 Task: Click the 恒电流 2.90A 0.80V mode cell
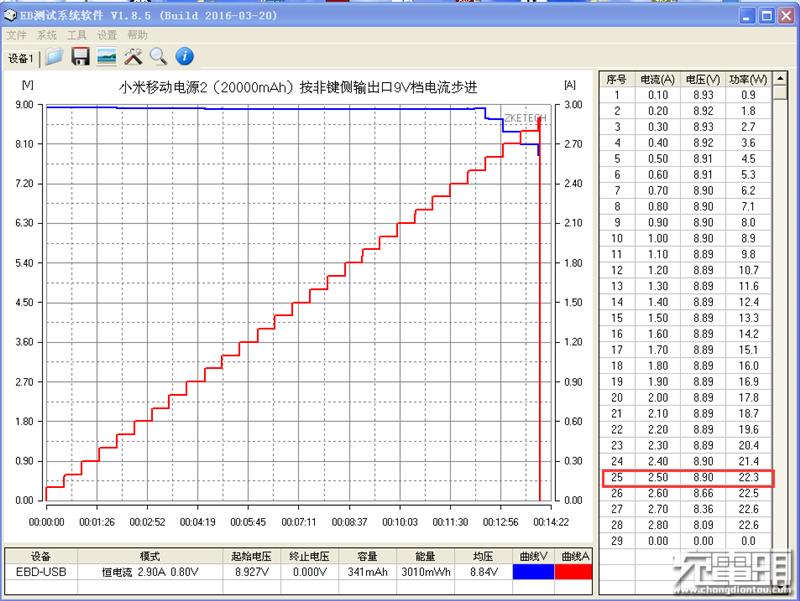(150, 572)
